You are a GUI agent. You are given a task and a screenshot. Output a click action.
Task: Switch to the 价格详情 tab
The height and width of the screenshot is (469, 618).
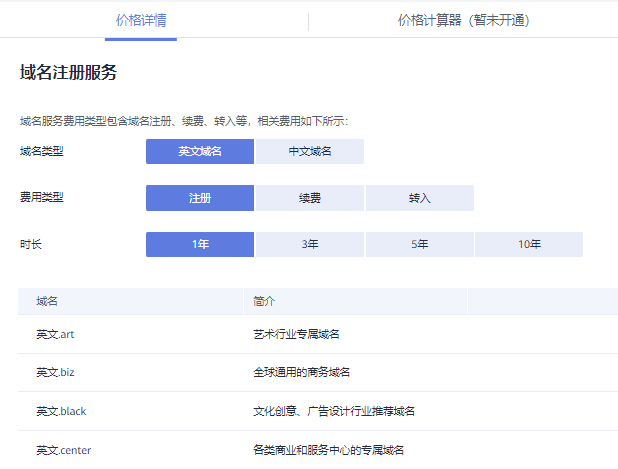pos(141,20)
